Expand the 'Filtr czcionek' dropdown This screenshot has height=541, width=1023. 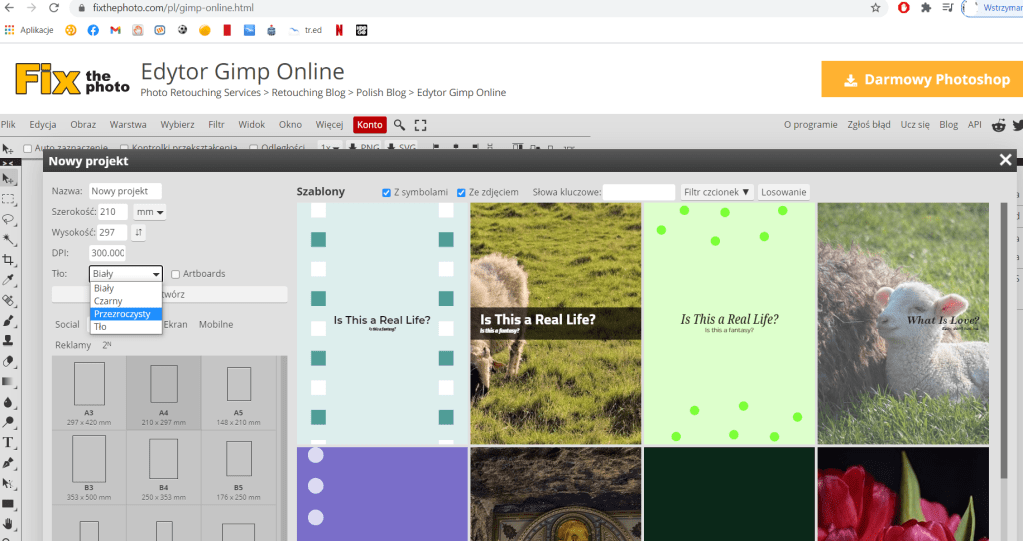pyautogui.click(x=716, y=192)
